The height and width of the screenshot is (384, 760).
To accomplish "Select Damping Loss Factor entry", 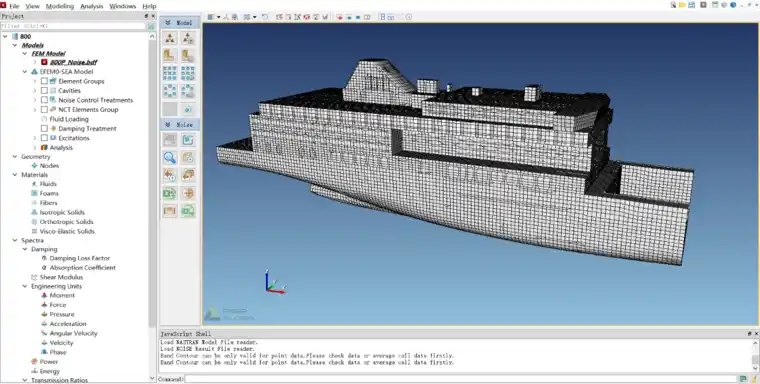I will tap(79, 258).
